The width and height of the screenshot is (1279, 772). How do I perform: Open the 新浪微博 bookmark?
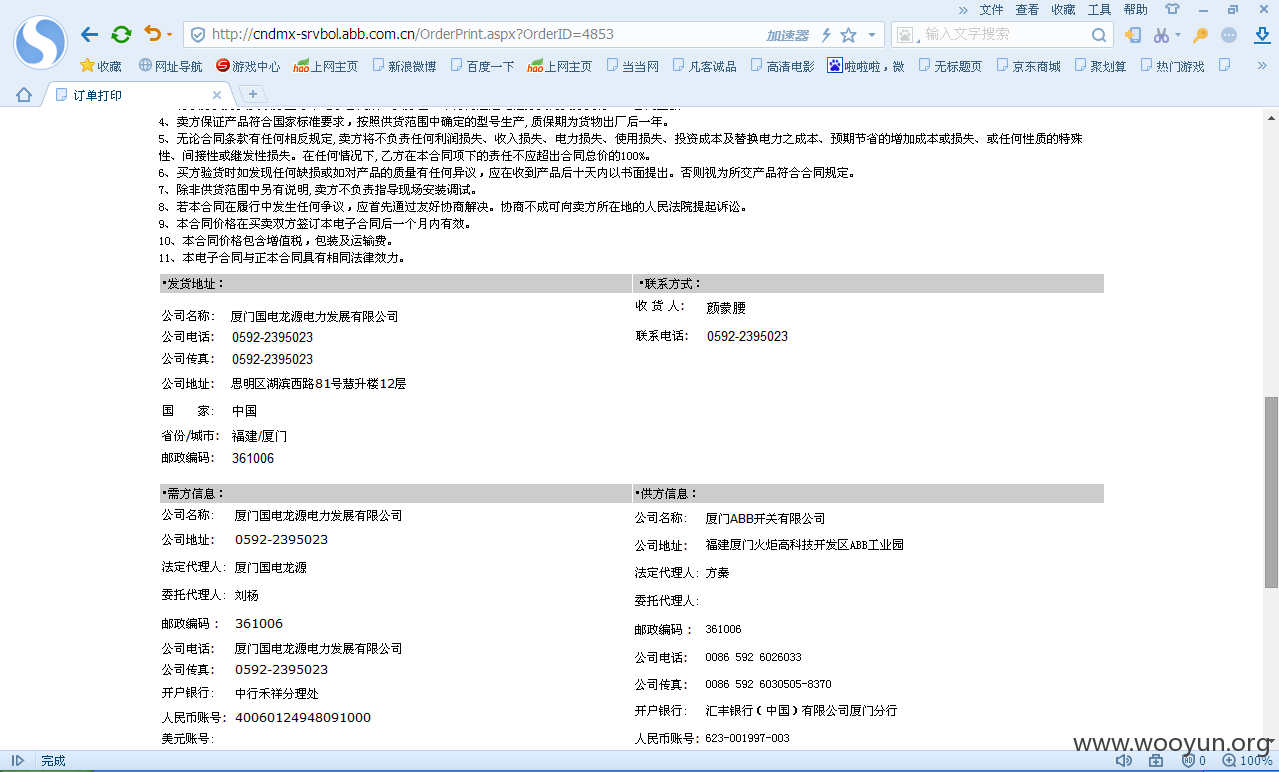(404, 66)
